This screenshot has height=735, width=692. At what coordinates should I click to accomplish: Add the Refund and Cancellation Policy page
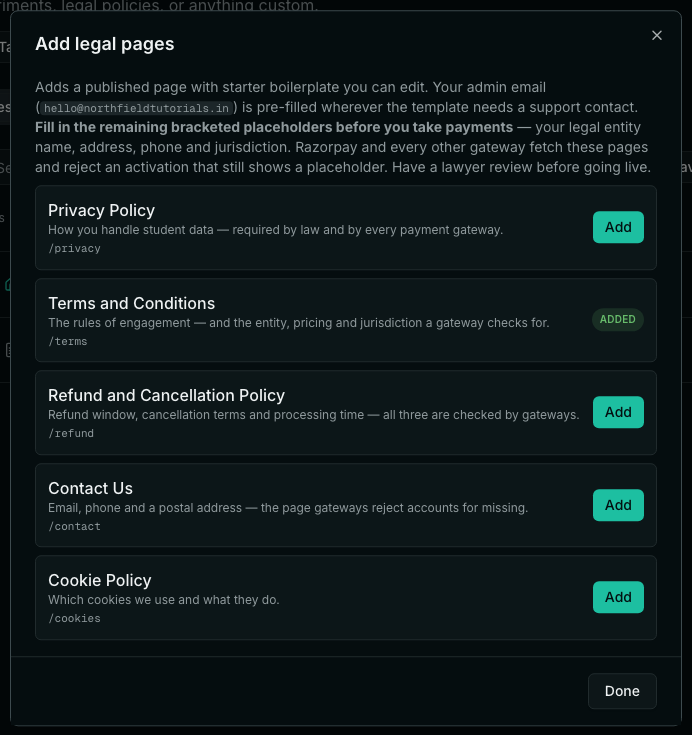tap(618, 412)
